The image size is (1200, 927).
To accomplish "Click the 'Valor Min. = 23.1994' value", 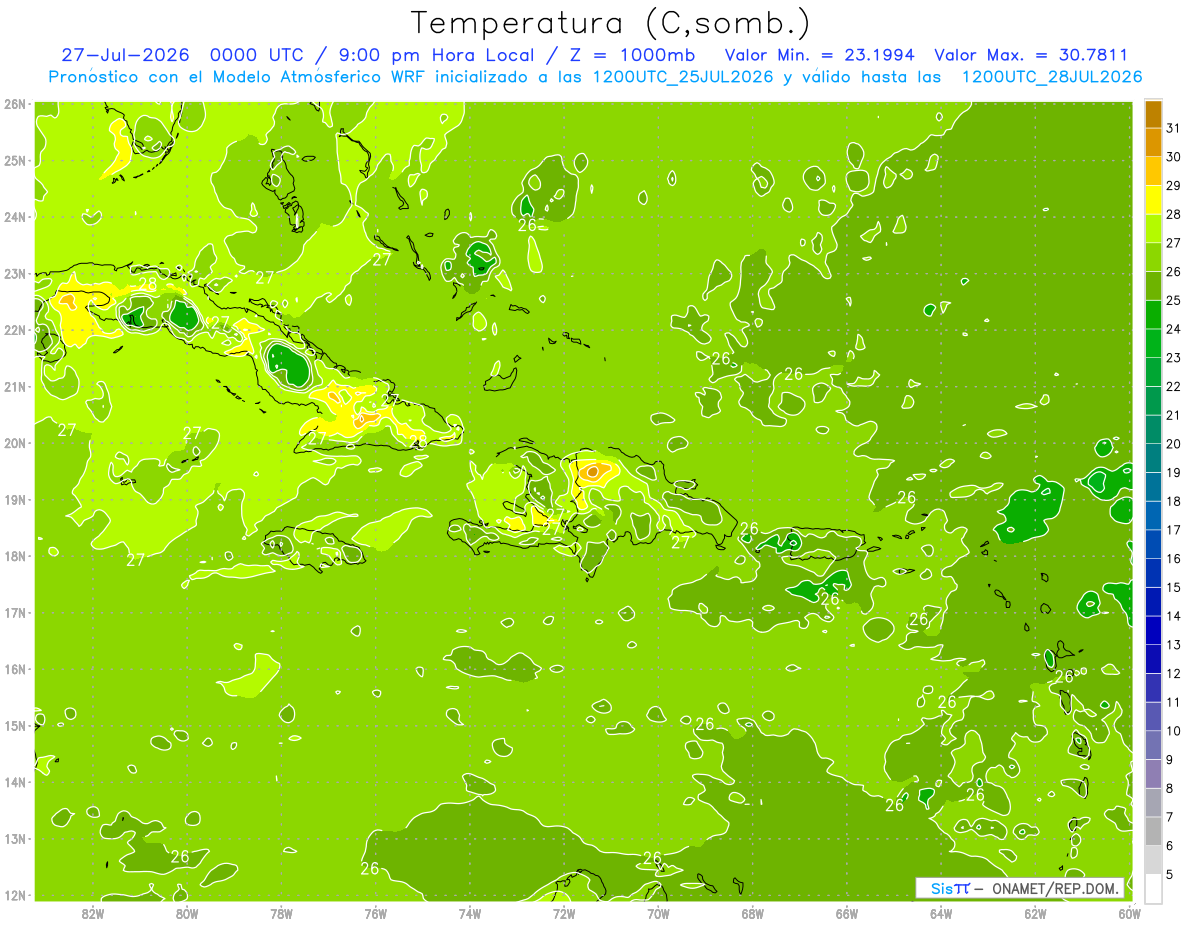I will tap(821, 55).
